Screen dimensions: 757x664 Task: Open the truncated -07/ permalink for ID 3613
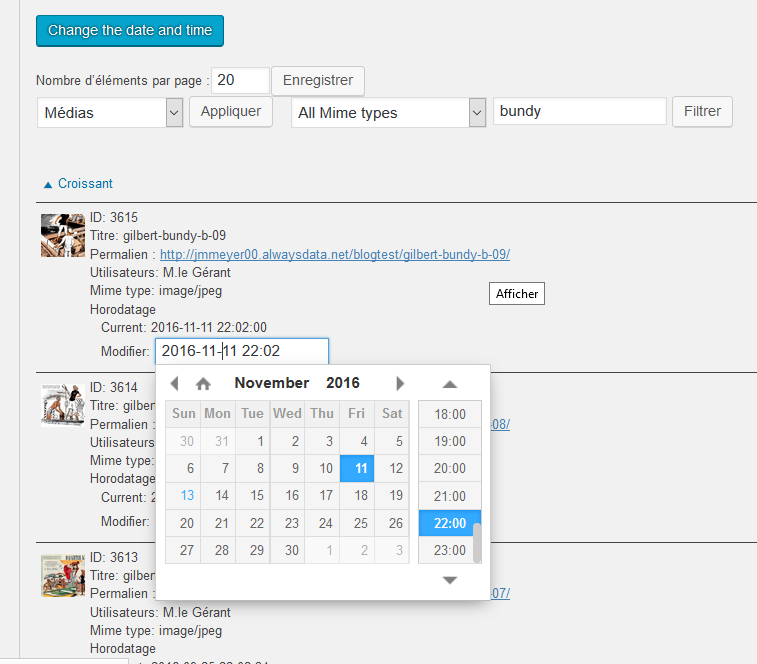point(501,593)
